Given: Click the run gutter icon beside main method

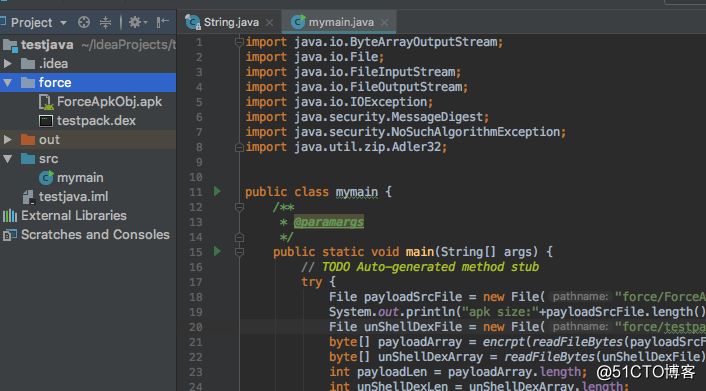Looking at the screenshot, I should coord(217,251).
